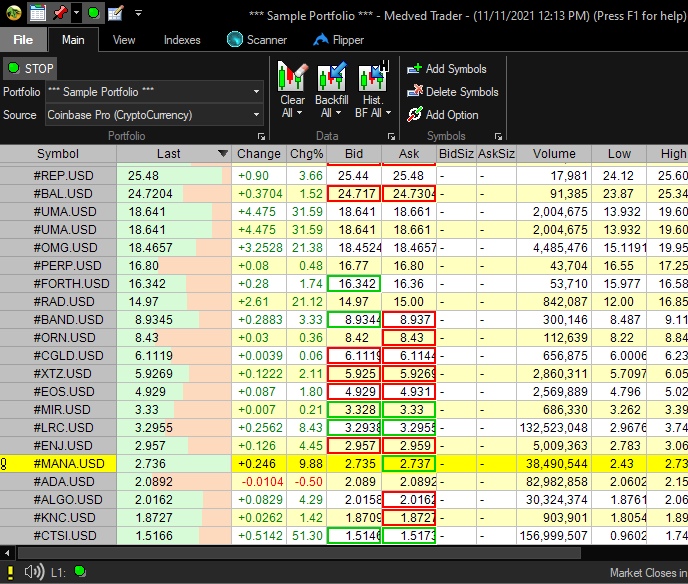
Task: Click the #EOS.USD ask value 4.931
Action: (x=409, y=391)
